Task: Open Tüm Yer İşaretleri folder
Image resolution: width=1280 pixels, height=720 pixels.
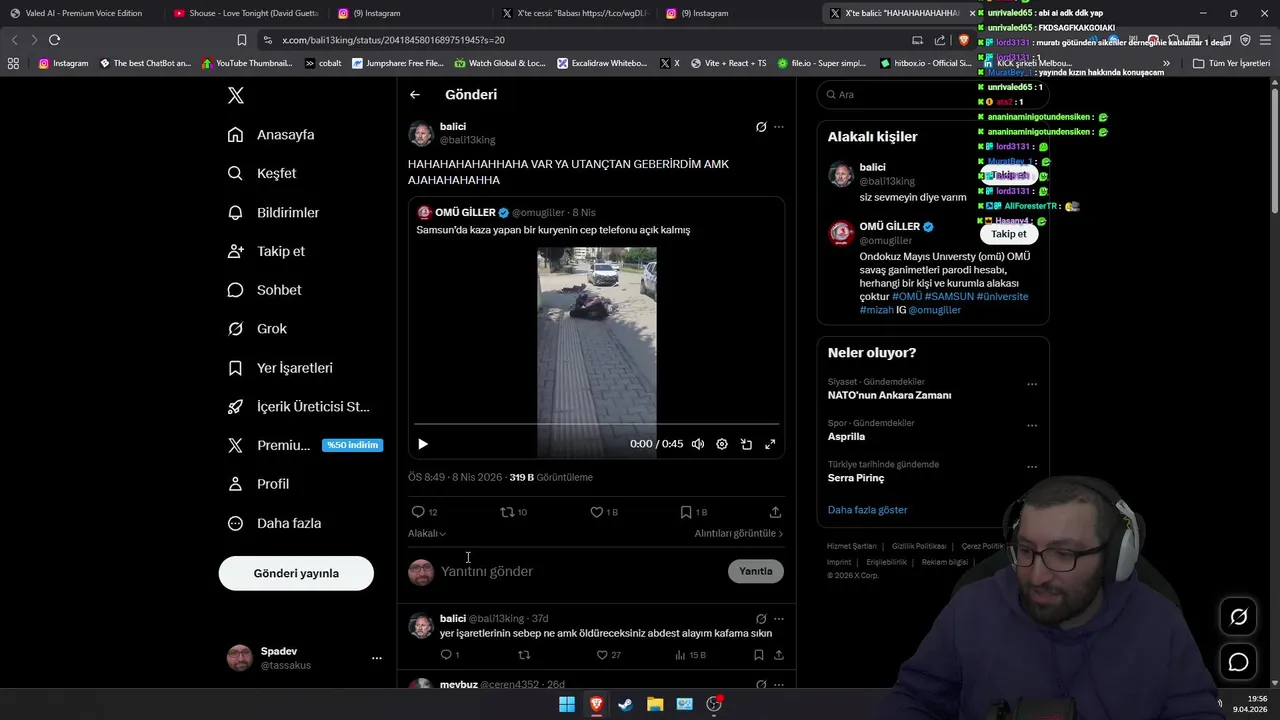Action: coord(1232,63)
